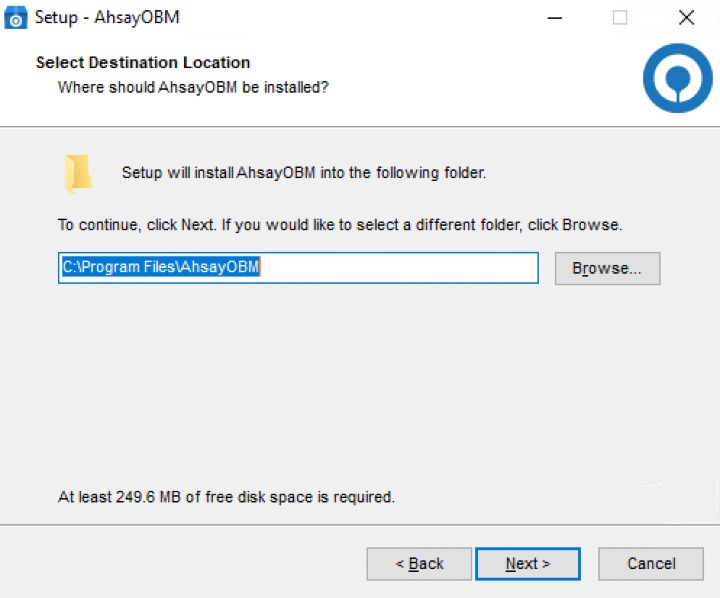The width and height of the screenshot is (720, 598).
Task: Click the free disk space requirement text
Action: click(226, 496)
